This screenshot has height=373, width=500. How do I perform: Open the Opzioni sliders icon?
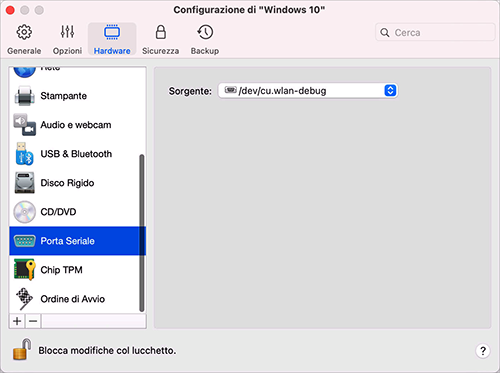click(x=67, y=32)
